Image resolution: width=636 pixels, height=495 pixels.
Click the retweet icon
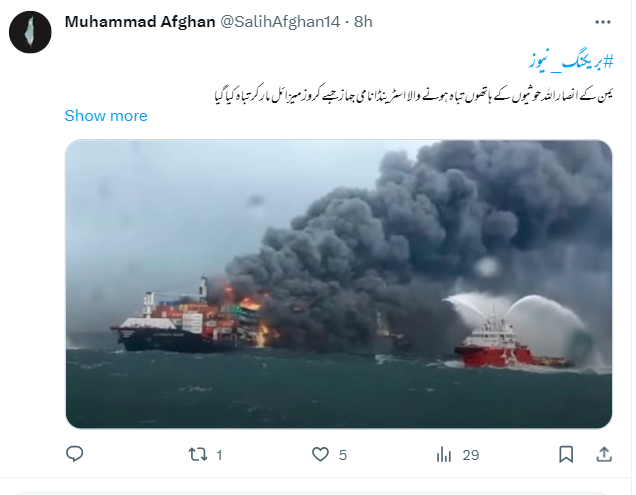[198, 454]
